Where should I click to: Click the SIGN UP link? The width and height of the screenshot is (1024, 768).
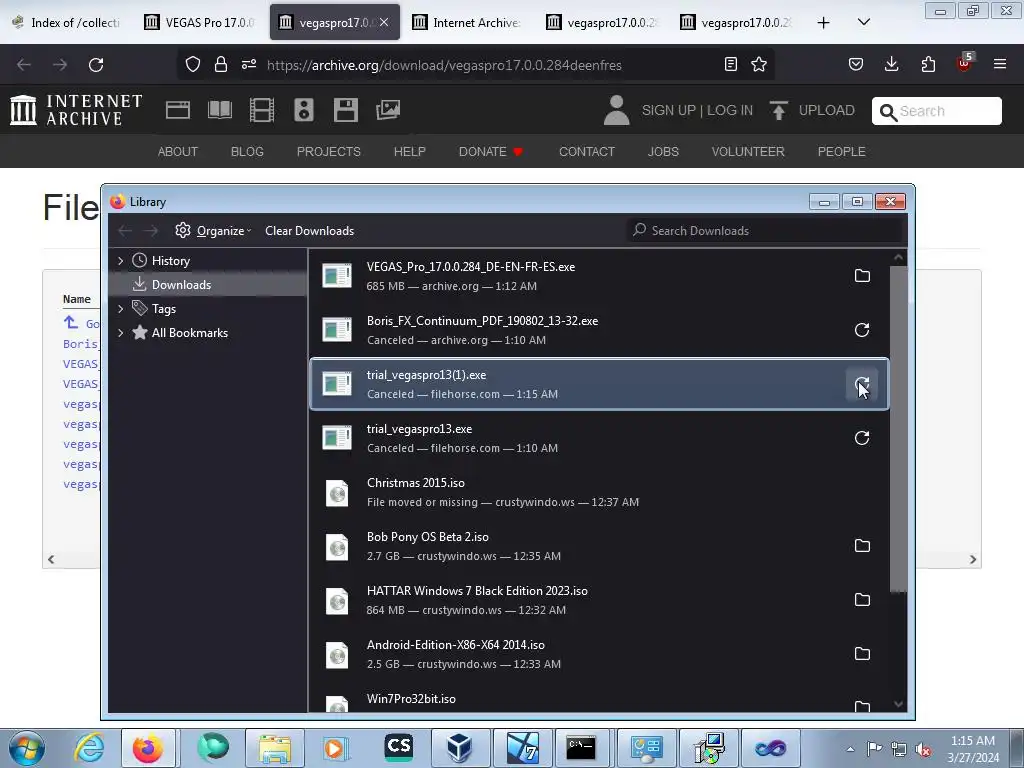(x=668, y=110)
